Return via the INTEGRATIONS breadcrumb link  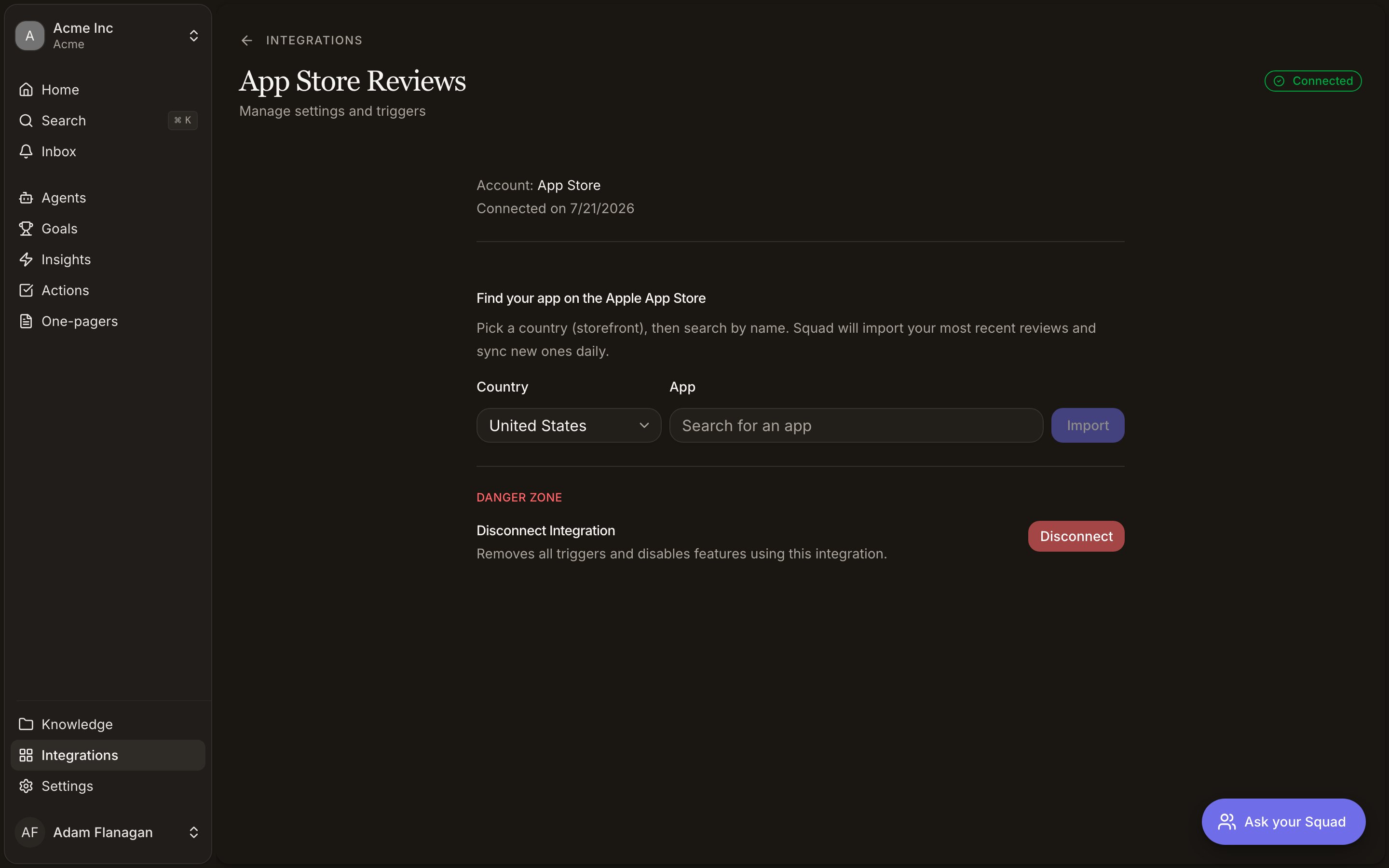click(x=314, y=40)
